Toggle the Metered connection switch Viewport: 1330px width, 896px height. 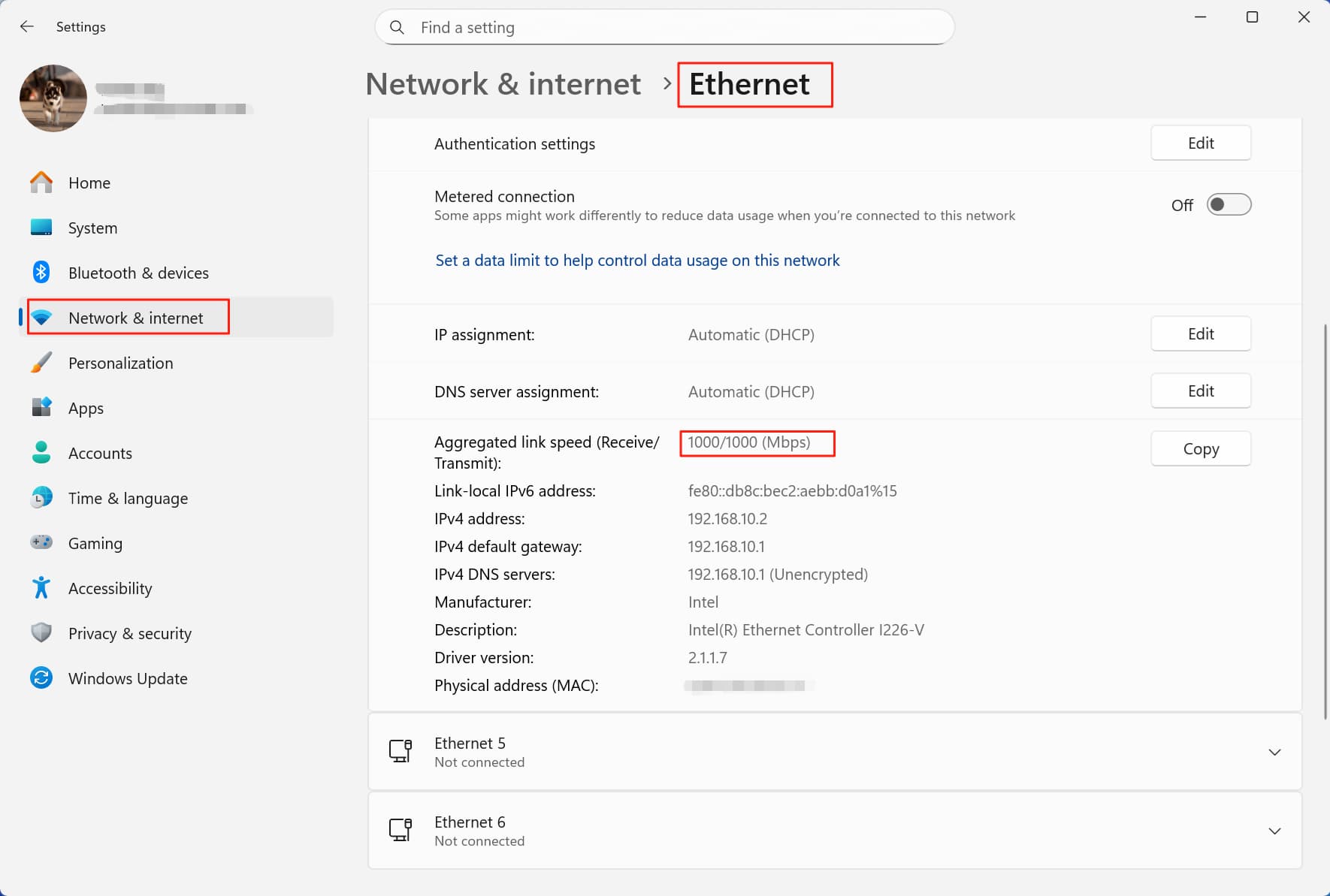(1229, 205)
